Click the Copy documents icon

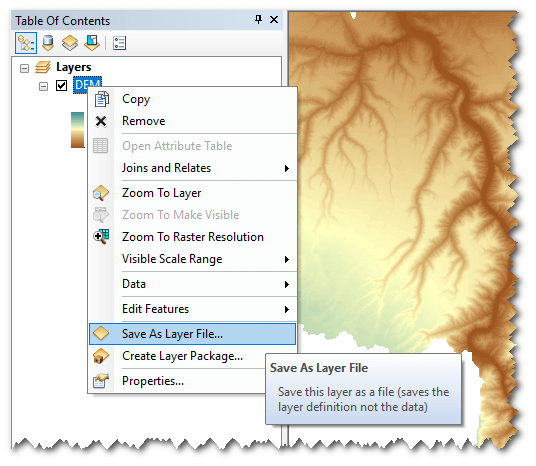click(x=102, y=99)
